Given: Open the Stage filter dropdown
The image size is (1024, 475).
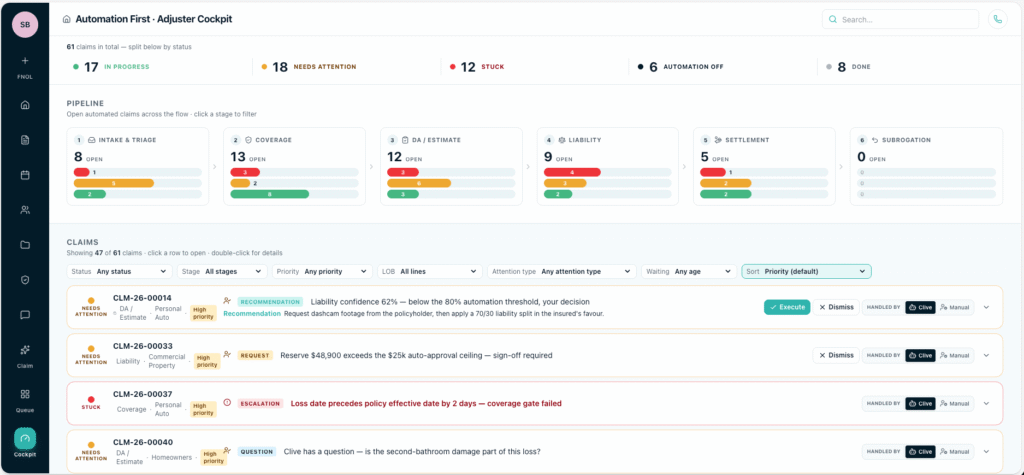Looking at the screenshot, I should [222, 271].
